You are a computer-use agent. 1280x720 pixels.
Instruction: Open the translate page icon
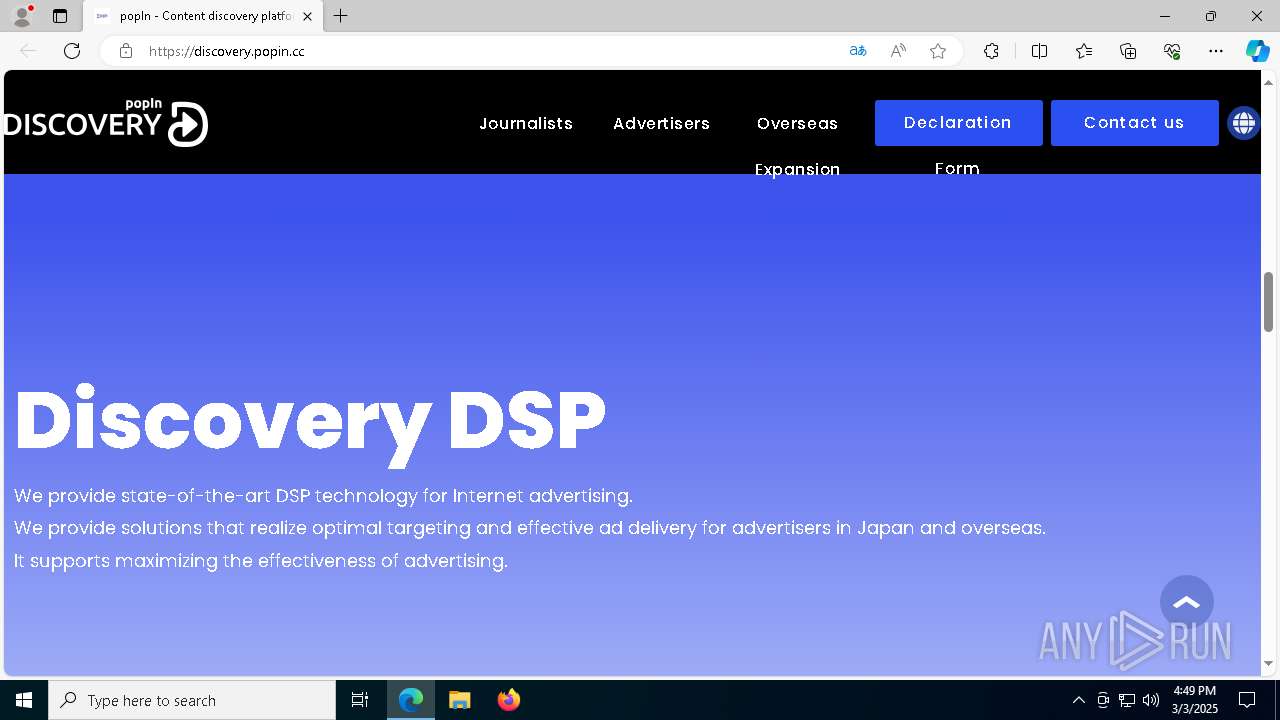(857, 51)
